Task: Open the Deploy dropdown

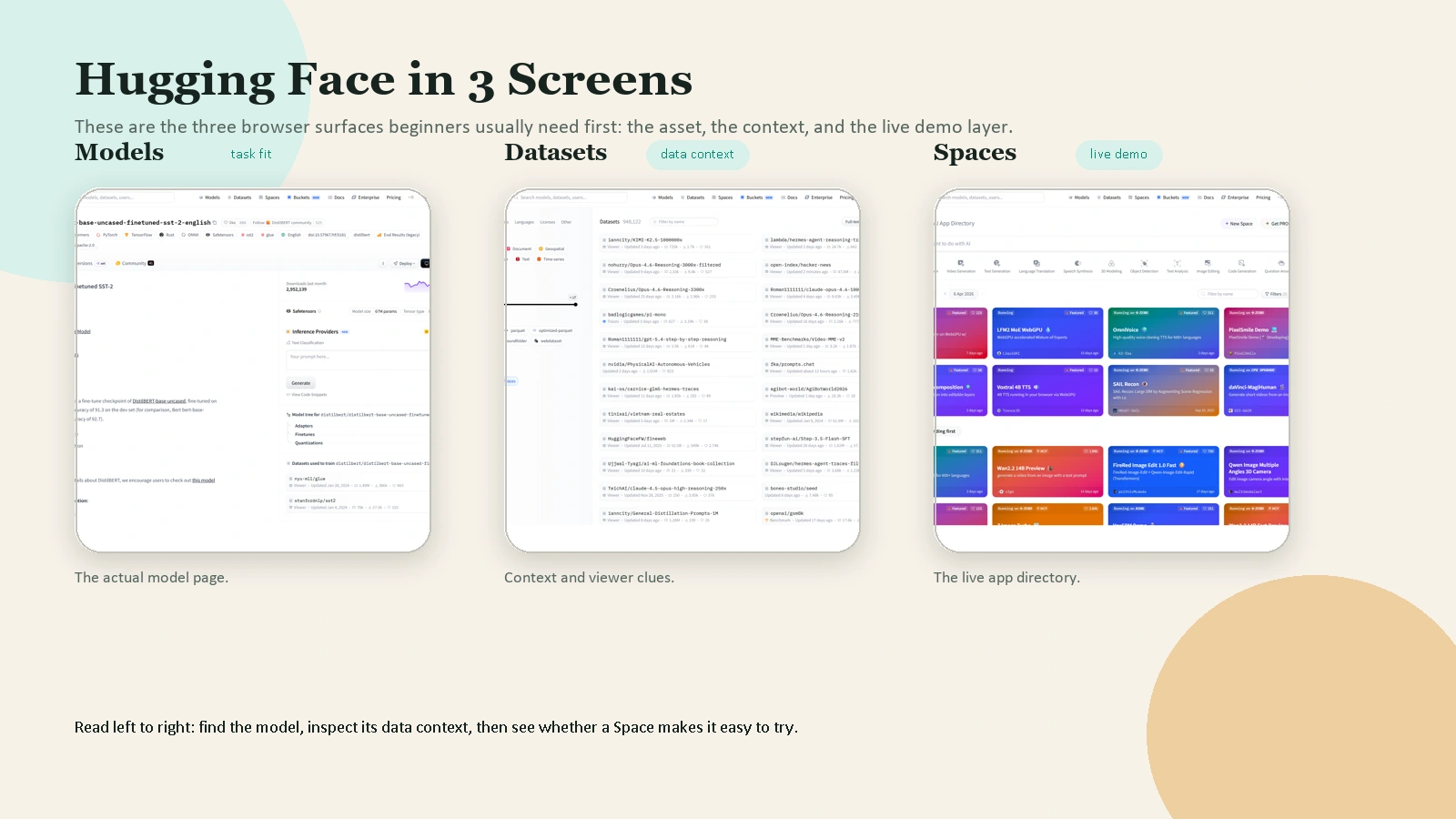Action: (402, 263)
